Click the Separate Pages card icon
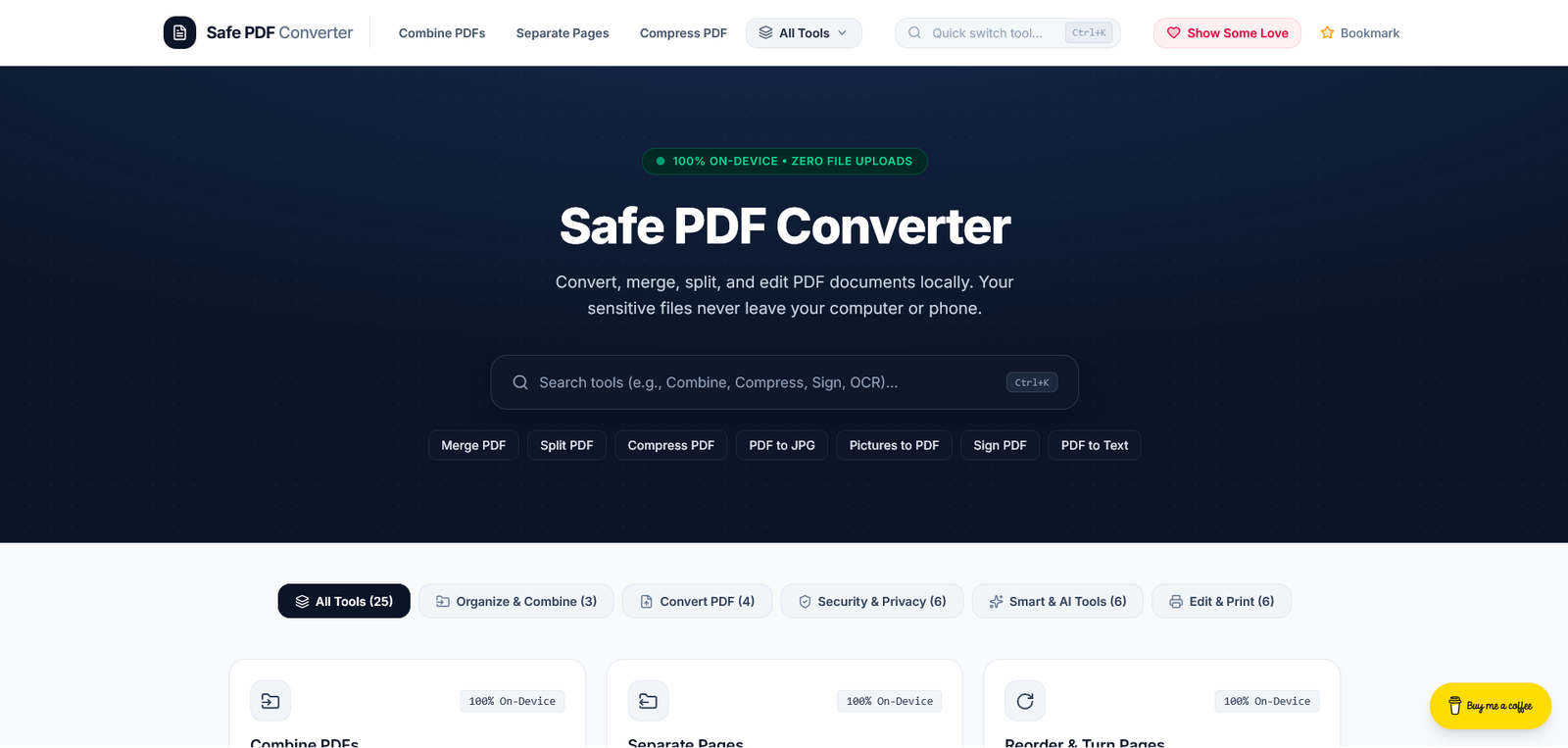The height and width of the screenshot is (748, 1568). click(648, 701)
